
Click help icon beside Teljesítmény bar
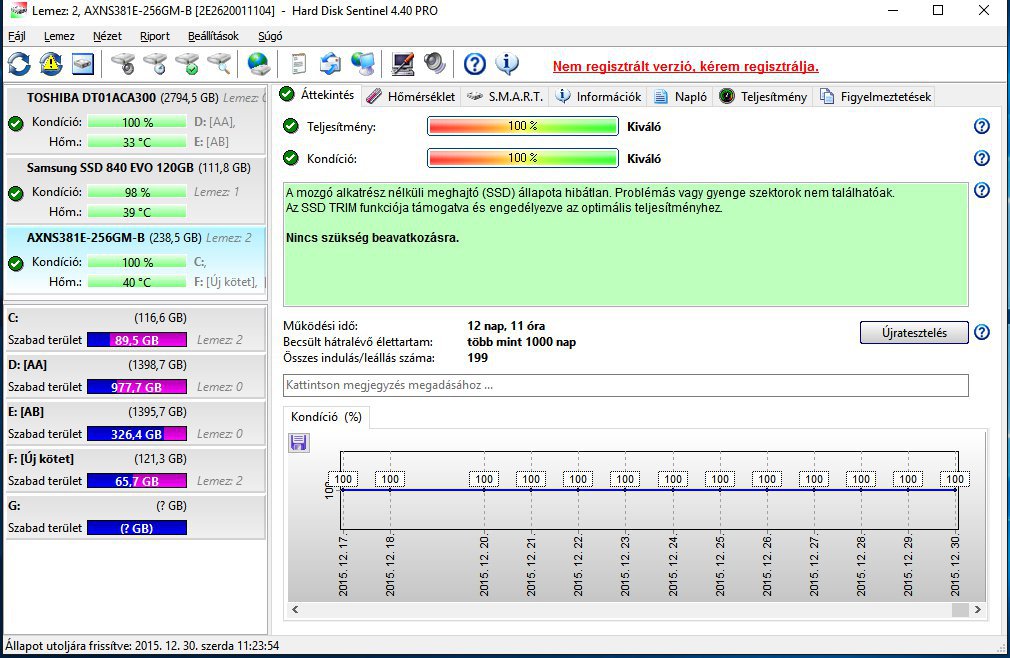click(x=982, y=126)
